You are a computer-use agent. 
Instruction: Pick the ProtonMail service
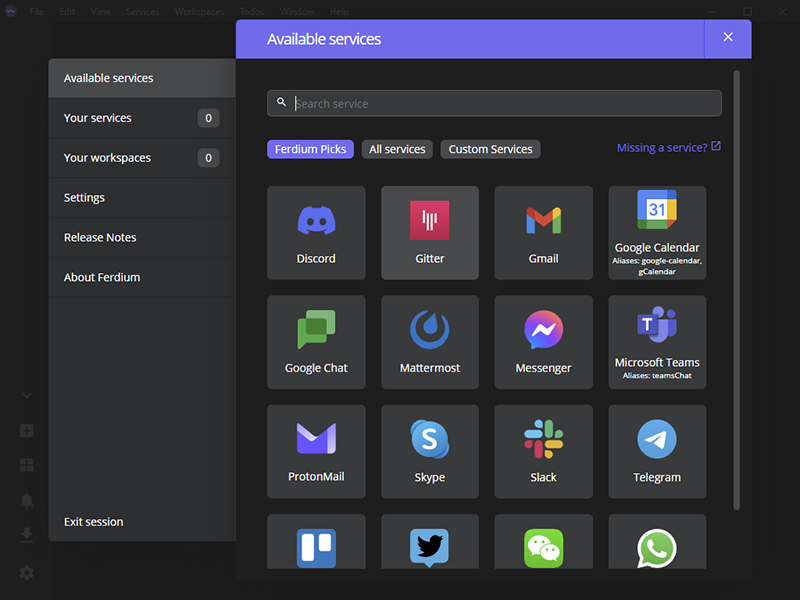(316, 451)
